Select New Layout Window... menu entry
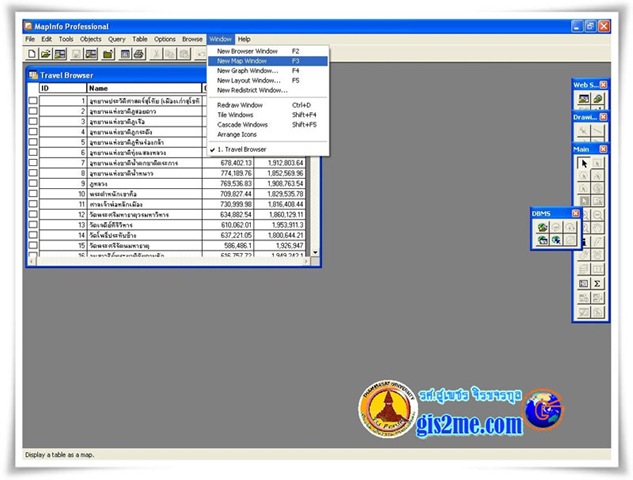The image size is (633, 480). [x=268, y=80]
